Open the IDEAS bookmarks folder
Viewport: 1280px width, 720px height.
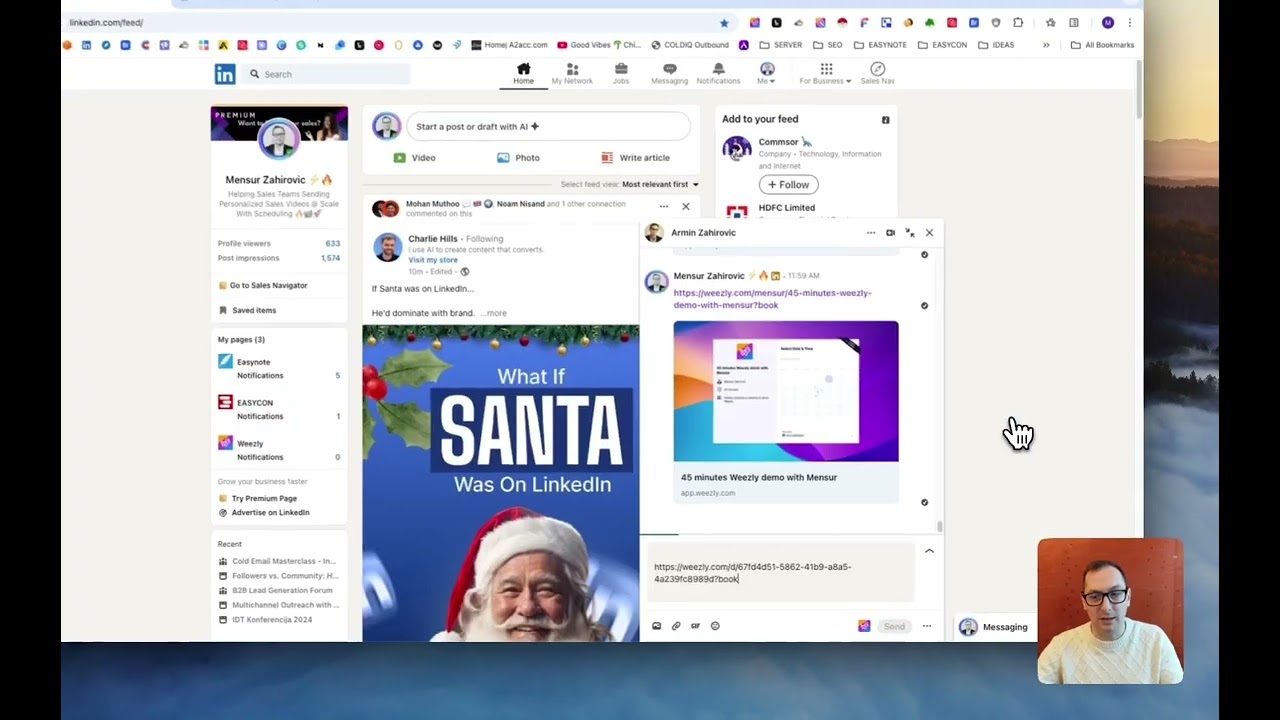pyautogui.click(x=996, y=45)
